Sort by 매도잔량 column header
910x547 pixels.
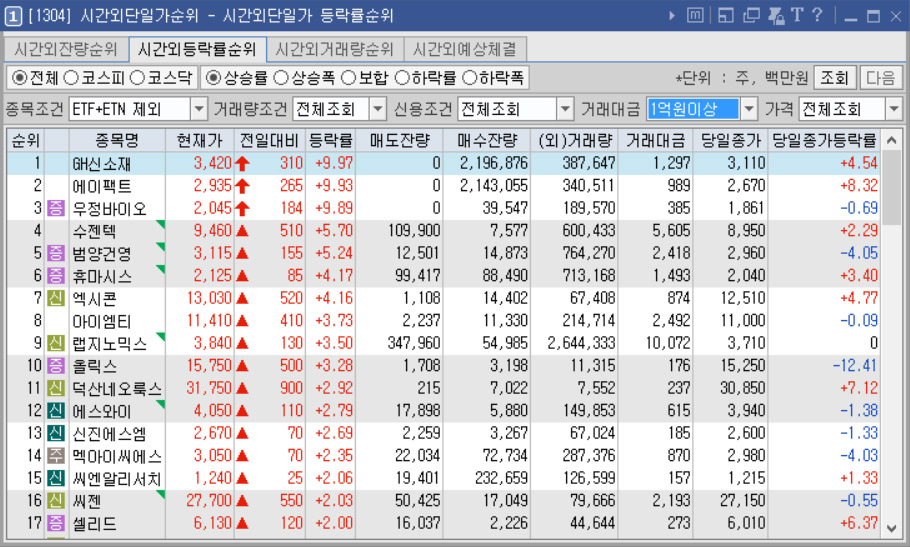(x=399, y=140)
